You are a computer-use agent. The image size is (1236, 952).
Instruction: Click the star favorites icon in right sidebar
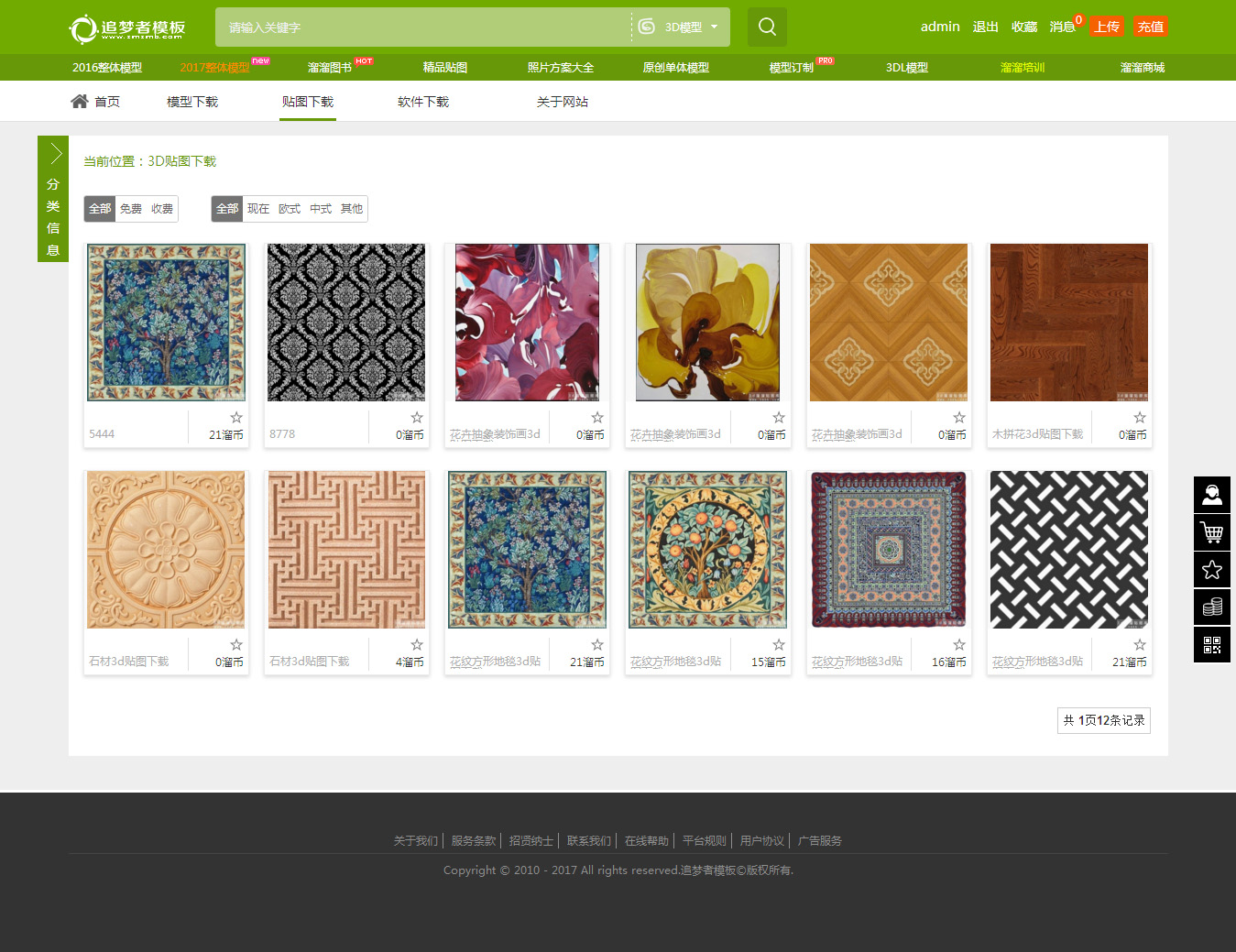[1211, 570]
